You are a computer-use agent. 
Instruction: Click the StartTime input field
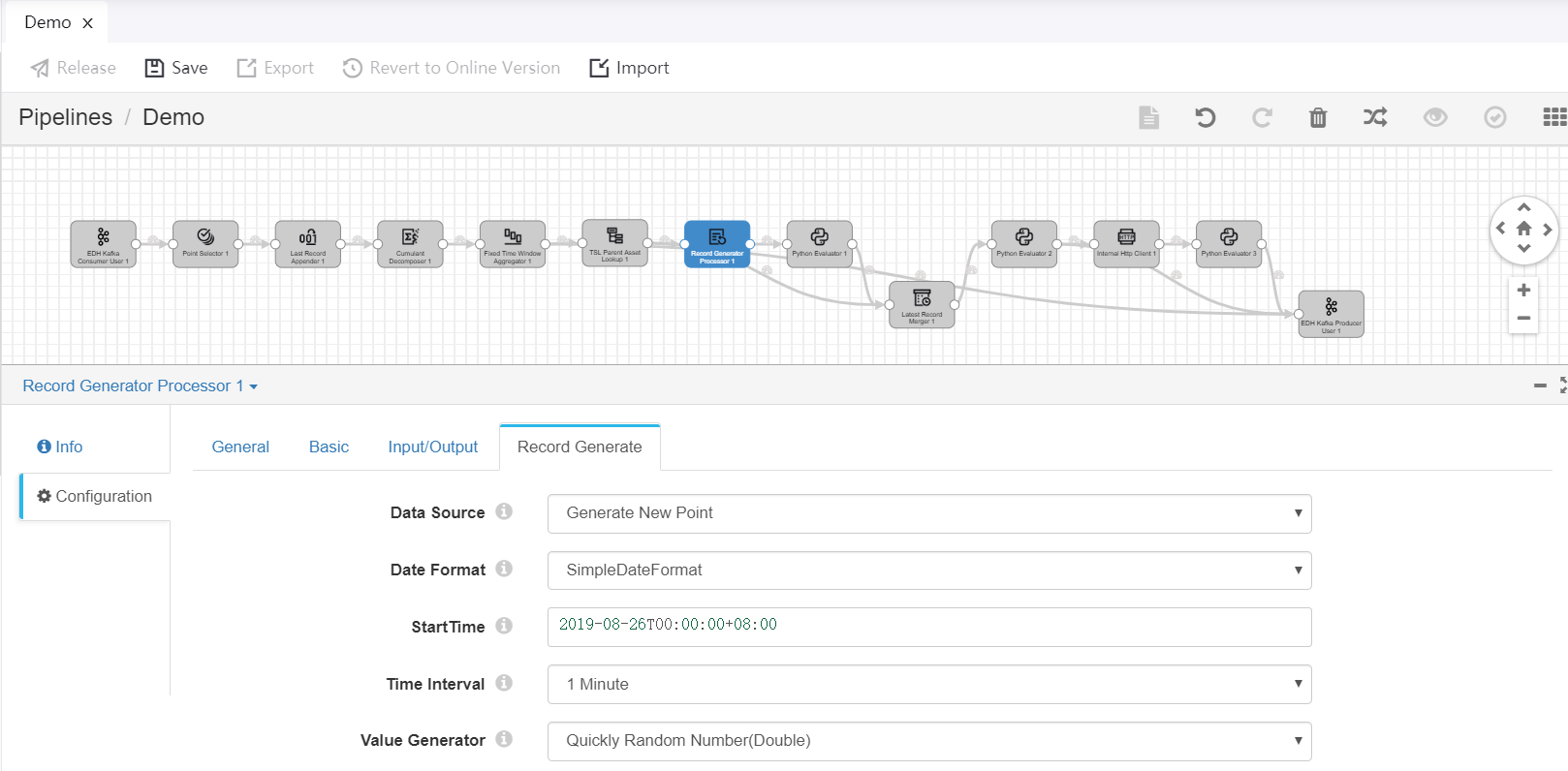pos(928,627)
